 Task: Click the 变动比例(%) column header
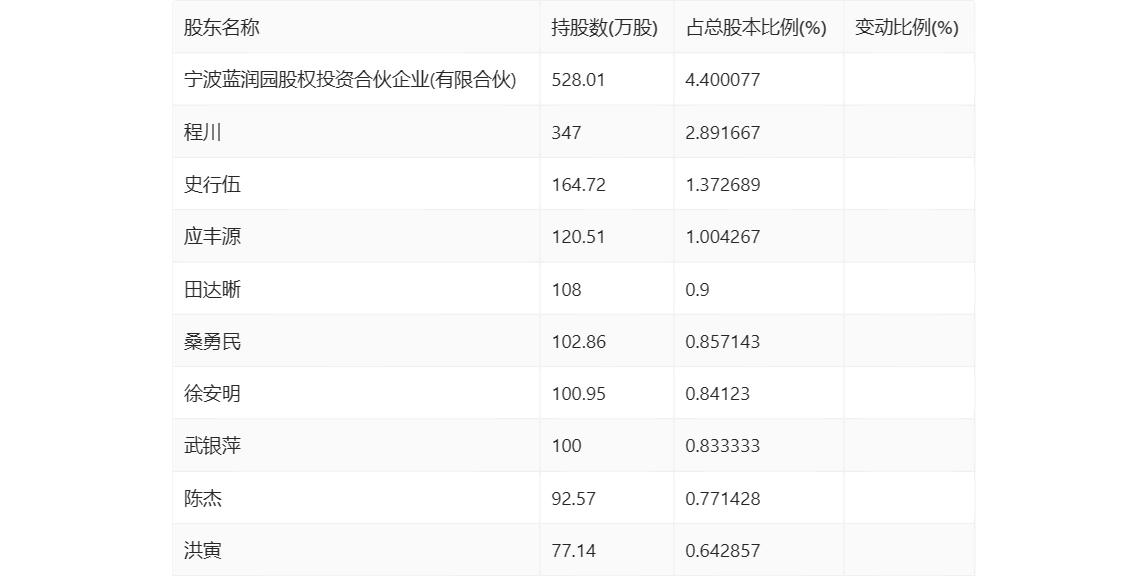pyautogui.click(x=907, y=28)
